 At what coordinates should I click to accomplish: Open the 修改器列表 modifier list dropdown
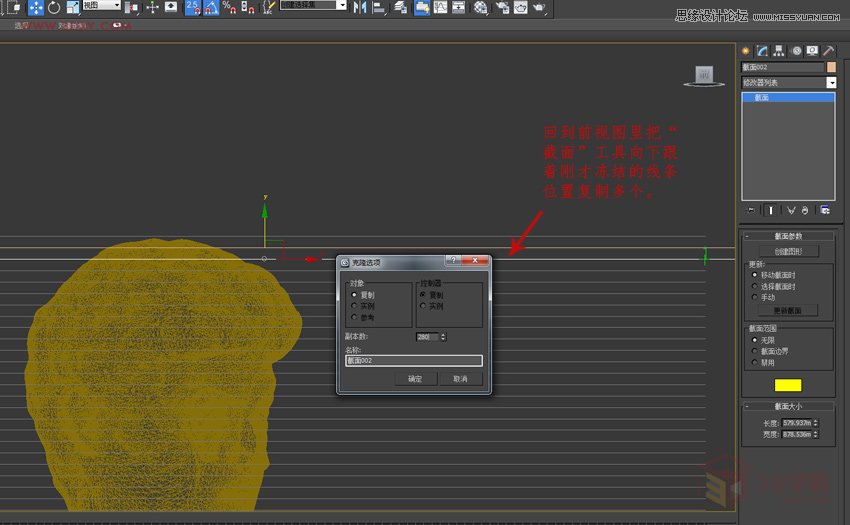831,82
